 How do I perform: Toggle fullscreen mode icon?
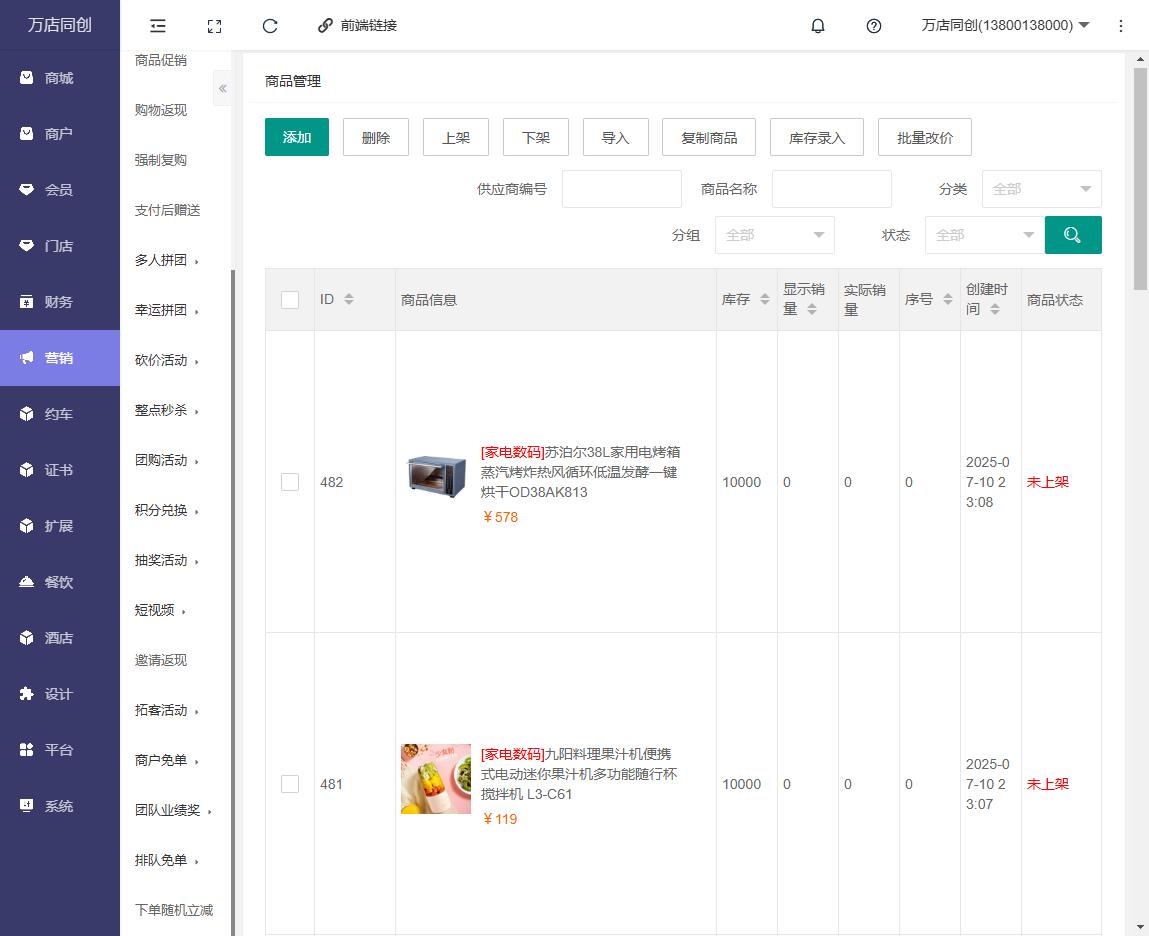click(214, 26)
